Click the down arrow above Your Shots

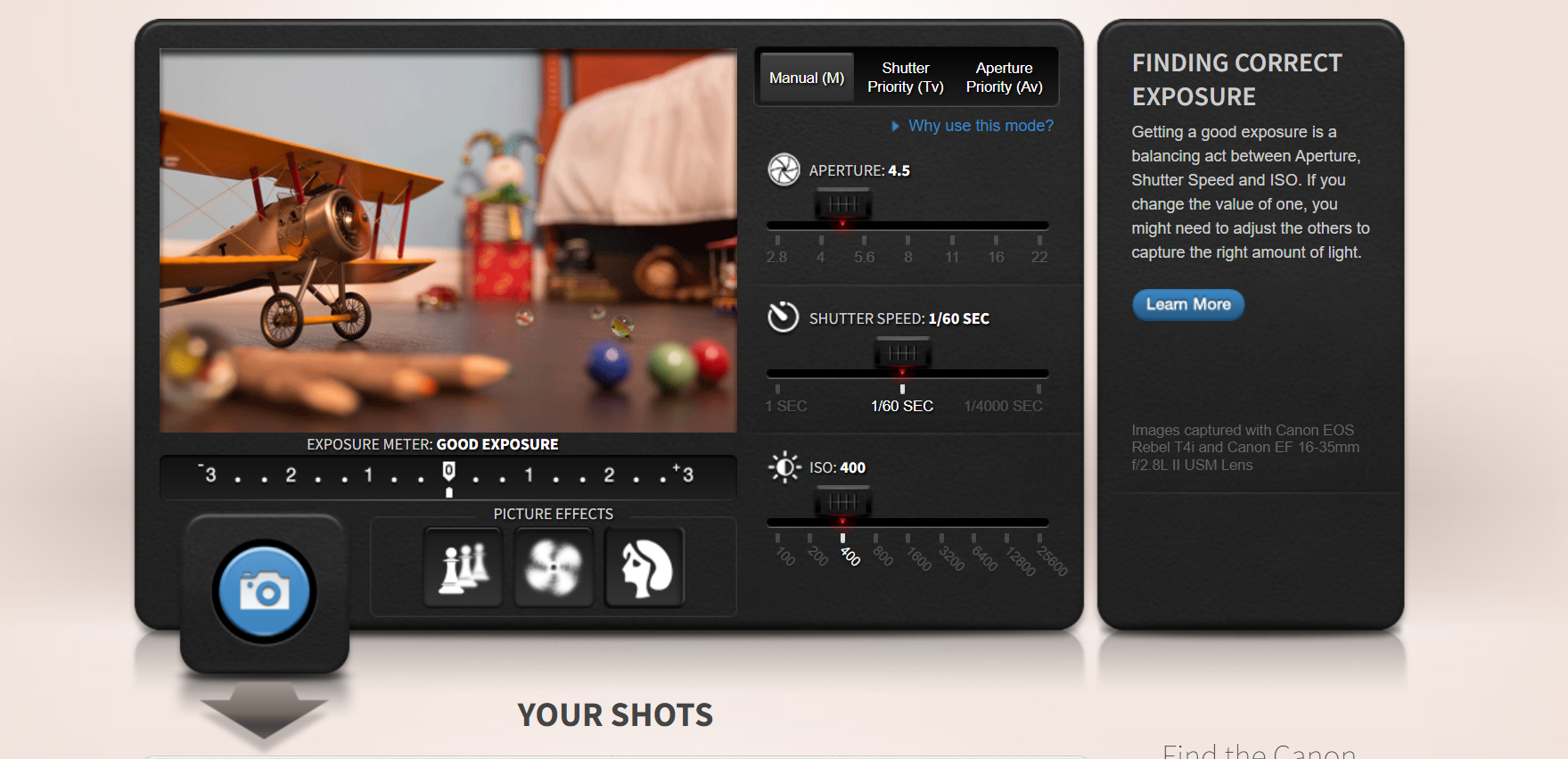(x=264, y=711)
